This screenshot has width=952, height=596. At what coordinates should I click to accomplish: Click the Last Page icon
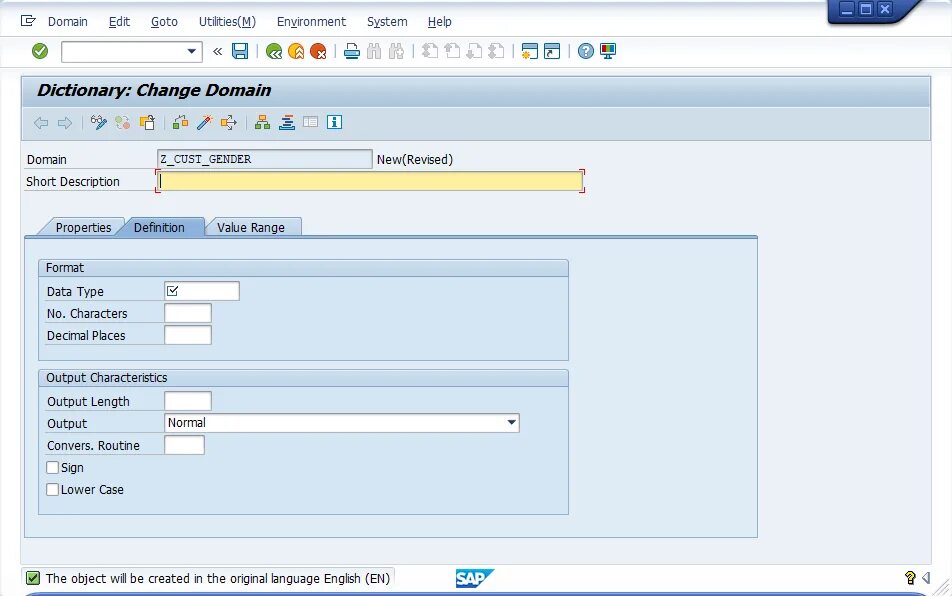point(496,52)
